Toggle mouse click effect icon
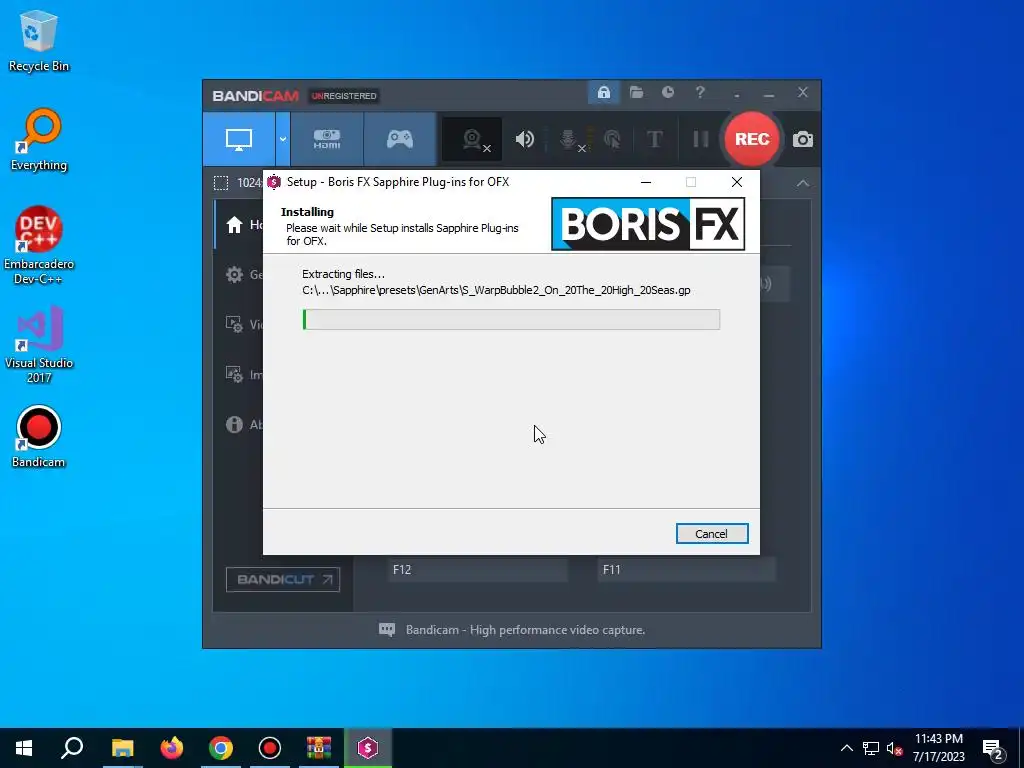Viewport: 1024px width, 768px height. [612, 139]
